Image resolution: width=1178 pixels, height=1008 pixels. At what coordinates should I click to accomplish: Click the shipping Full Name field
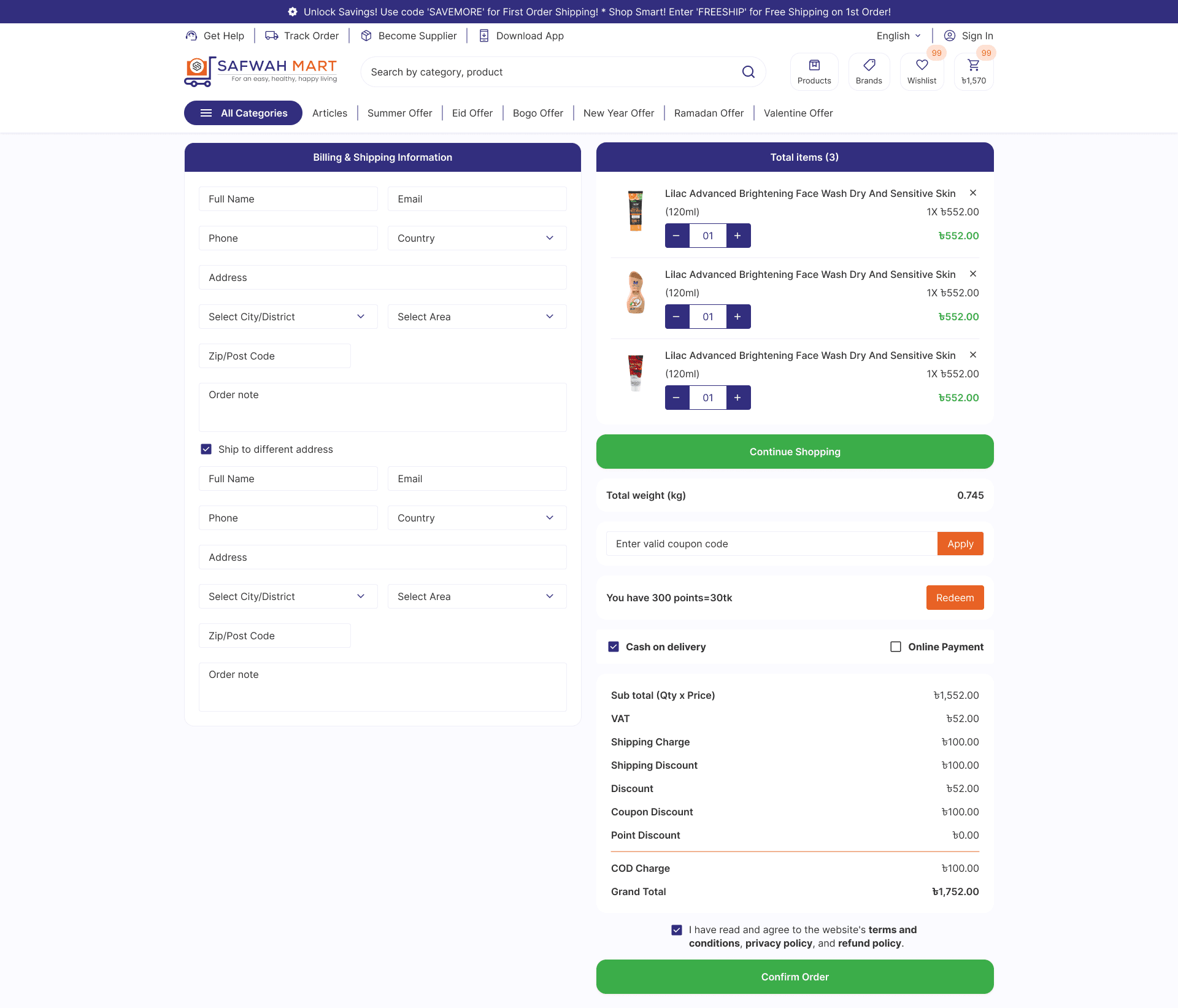288,479
